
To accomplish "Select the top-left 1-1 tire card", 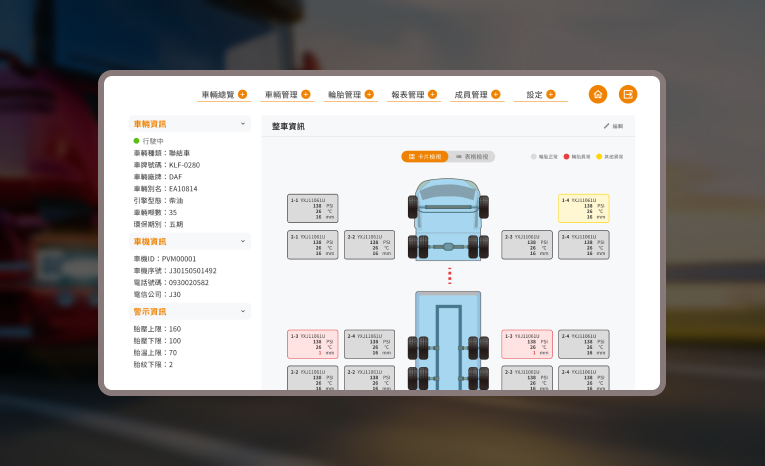I will [x=312, y=208].
